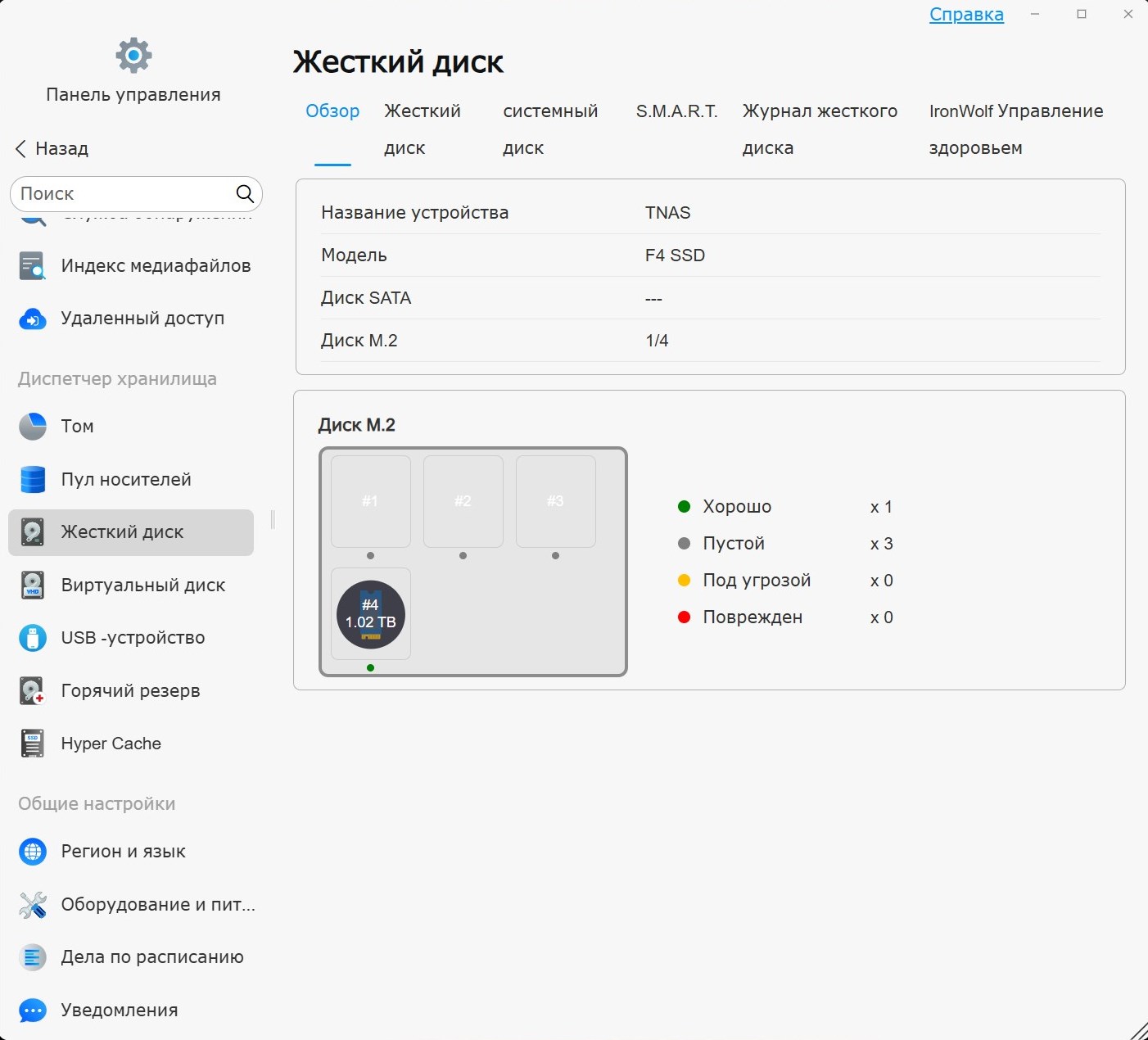Click the hard disk icon in sidebar
Viewport: 1148px width, 1040px height.
(x=33, y=532)
